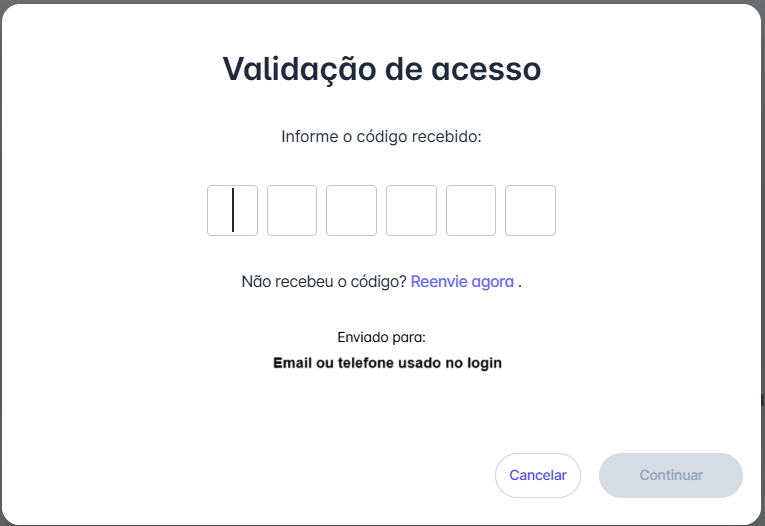Image resolution: width=765 pixels, height=526 pixels.
Task: Click the Informe o código recebido label
Action: (382, 137)
